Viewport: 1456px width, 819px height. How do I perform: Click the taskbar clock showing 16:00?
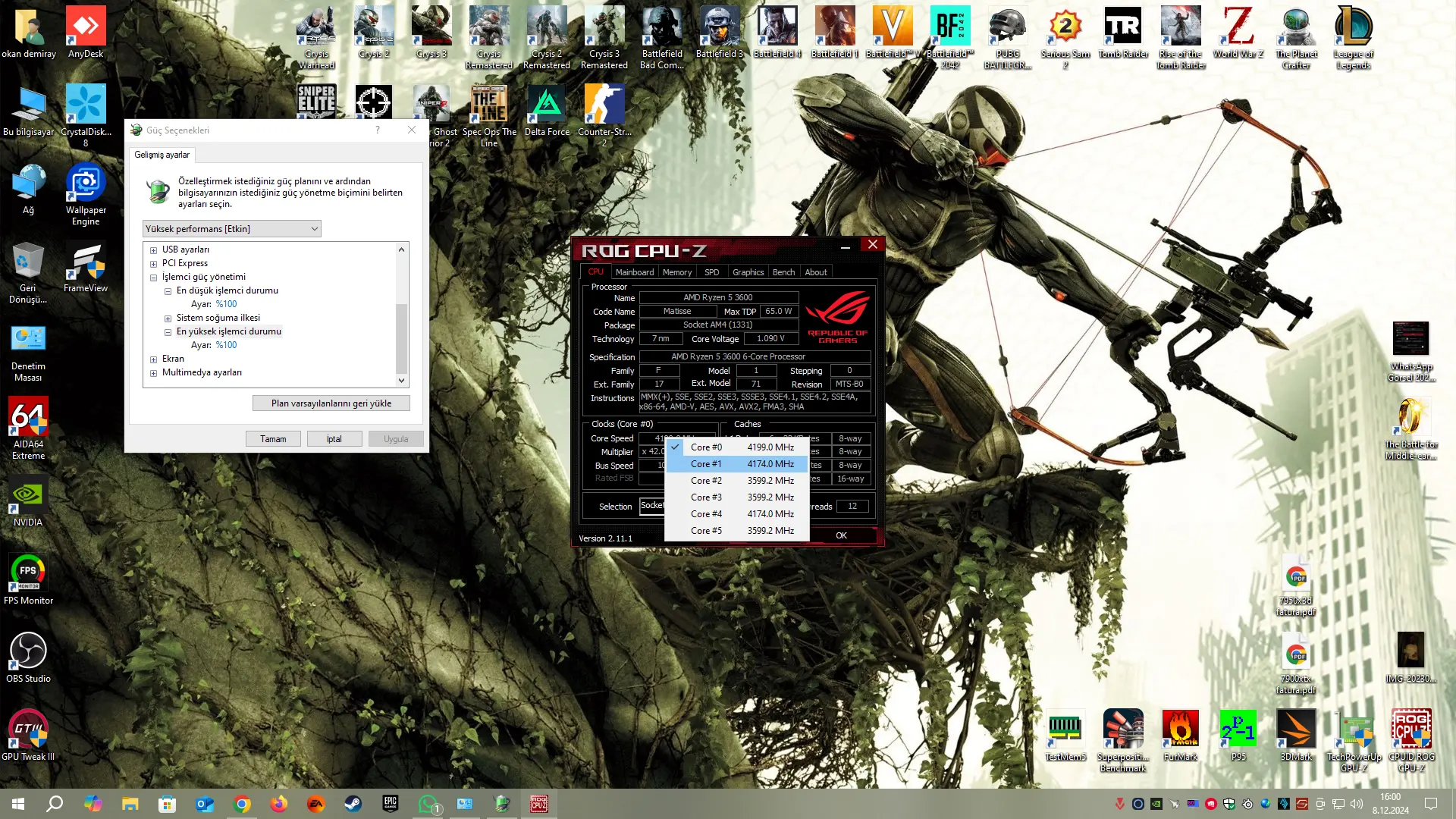pyautogui.click(x=1391, y=804)
